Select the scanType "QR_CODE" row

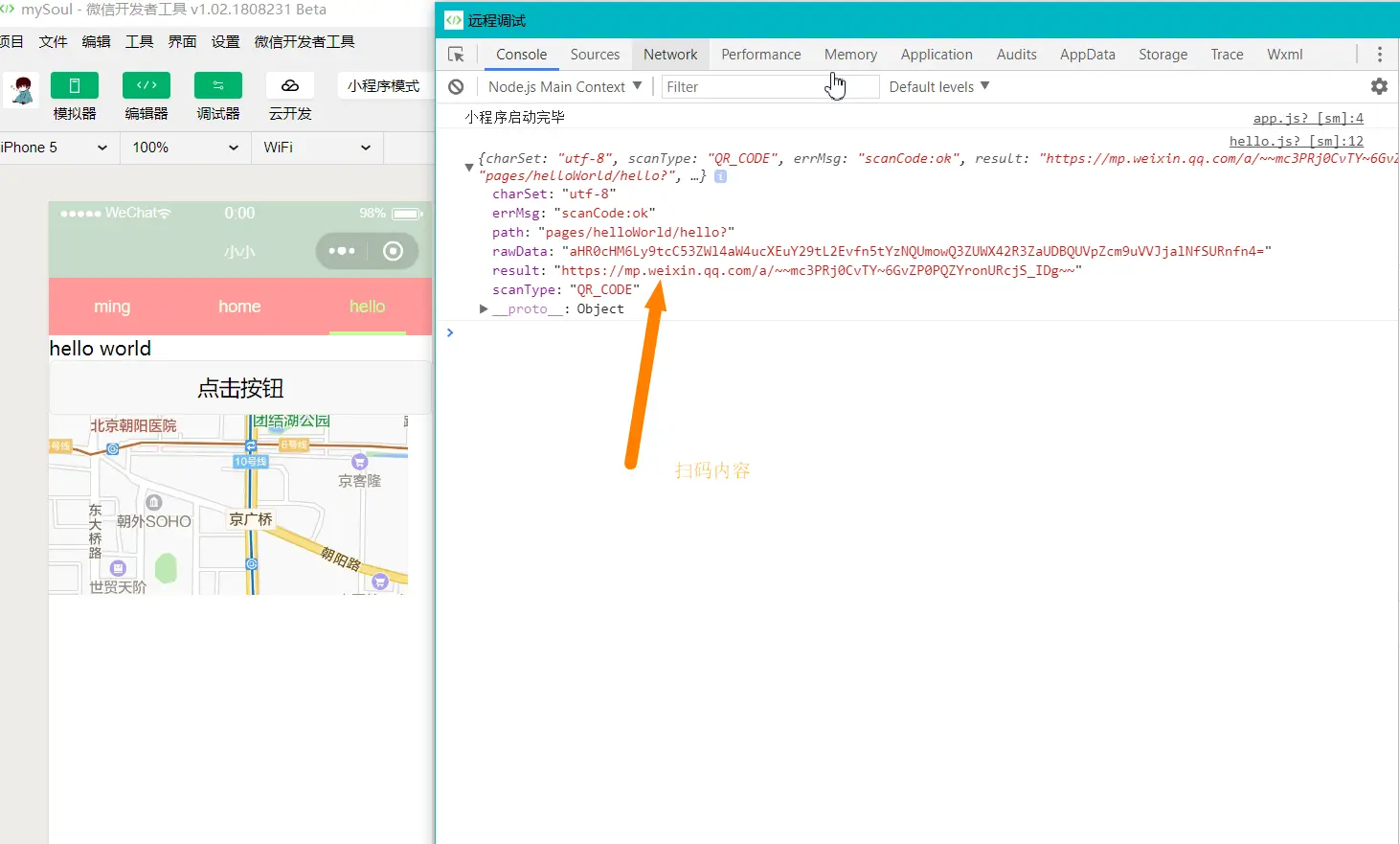(x=566, y=289)
